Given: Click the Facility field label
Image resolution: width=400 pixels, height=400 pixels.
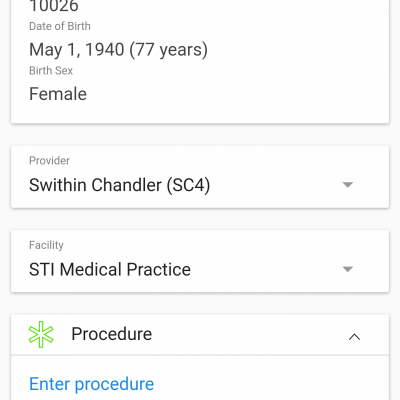Looking at the screenshot, I should coord(46,245).
